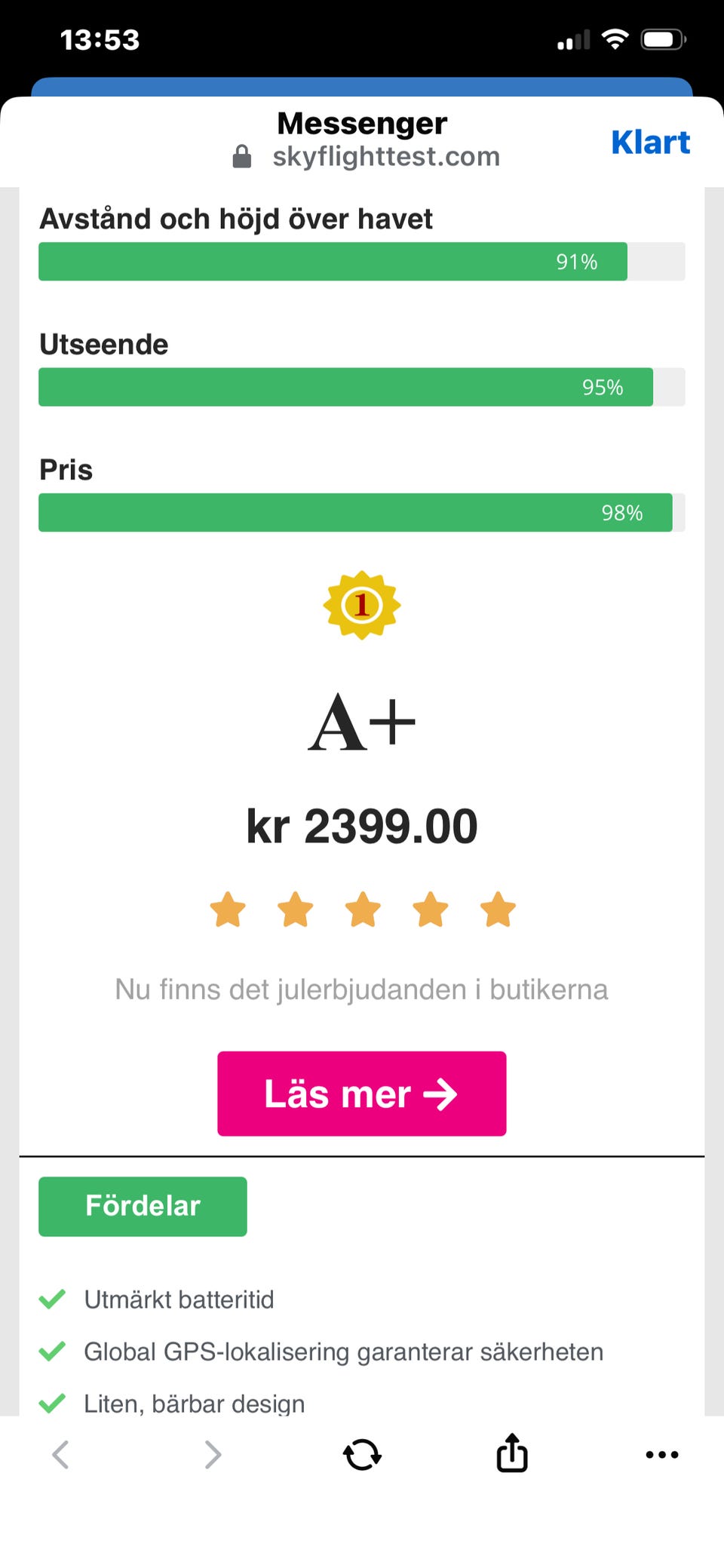The height and width of the screenshot is (1568, 724).
Task: Tap the first orange rating star
Action: click(228, 909)
